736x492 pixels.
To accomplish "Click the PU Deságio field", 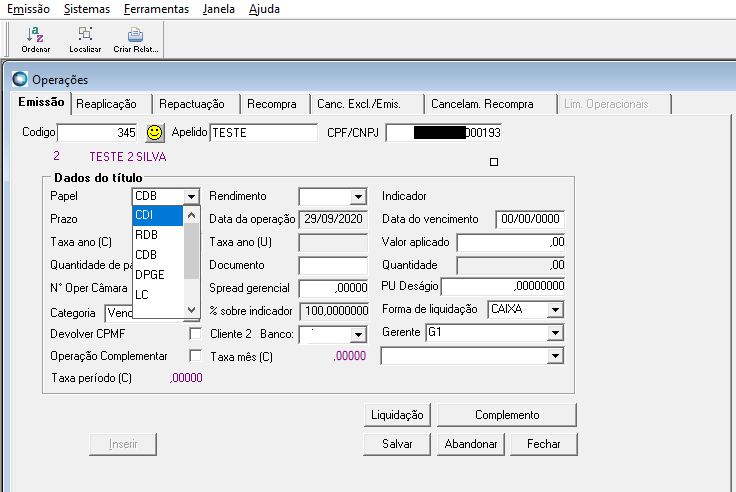I will [503, 286].
